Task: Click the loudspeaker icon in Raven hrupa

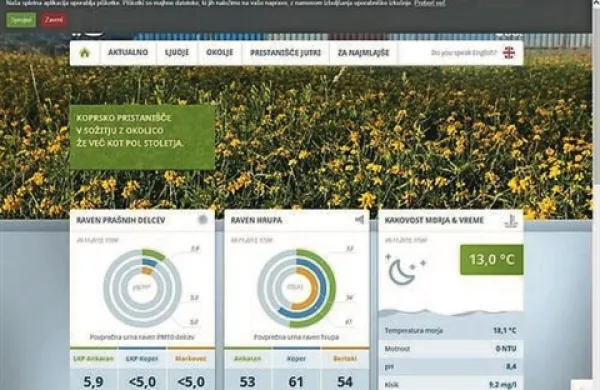Action: click(x=359, y=220)
